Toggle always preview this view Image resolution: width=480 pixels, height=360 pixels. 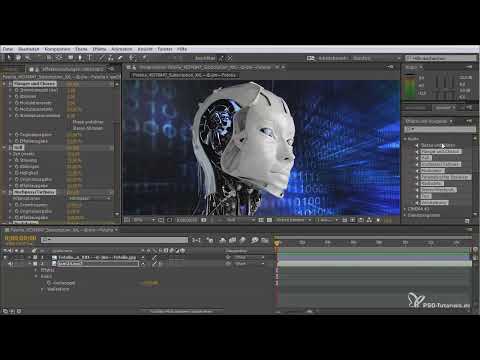pyautogui.click(x=127, y=220)
